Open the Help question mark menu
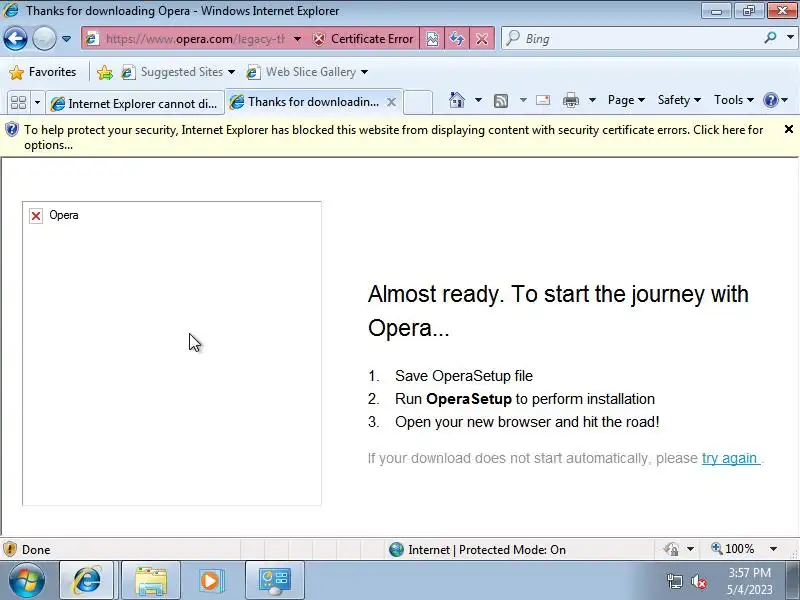800x600 pixels. (776, 100)
